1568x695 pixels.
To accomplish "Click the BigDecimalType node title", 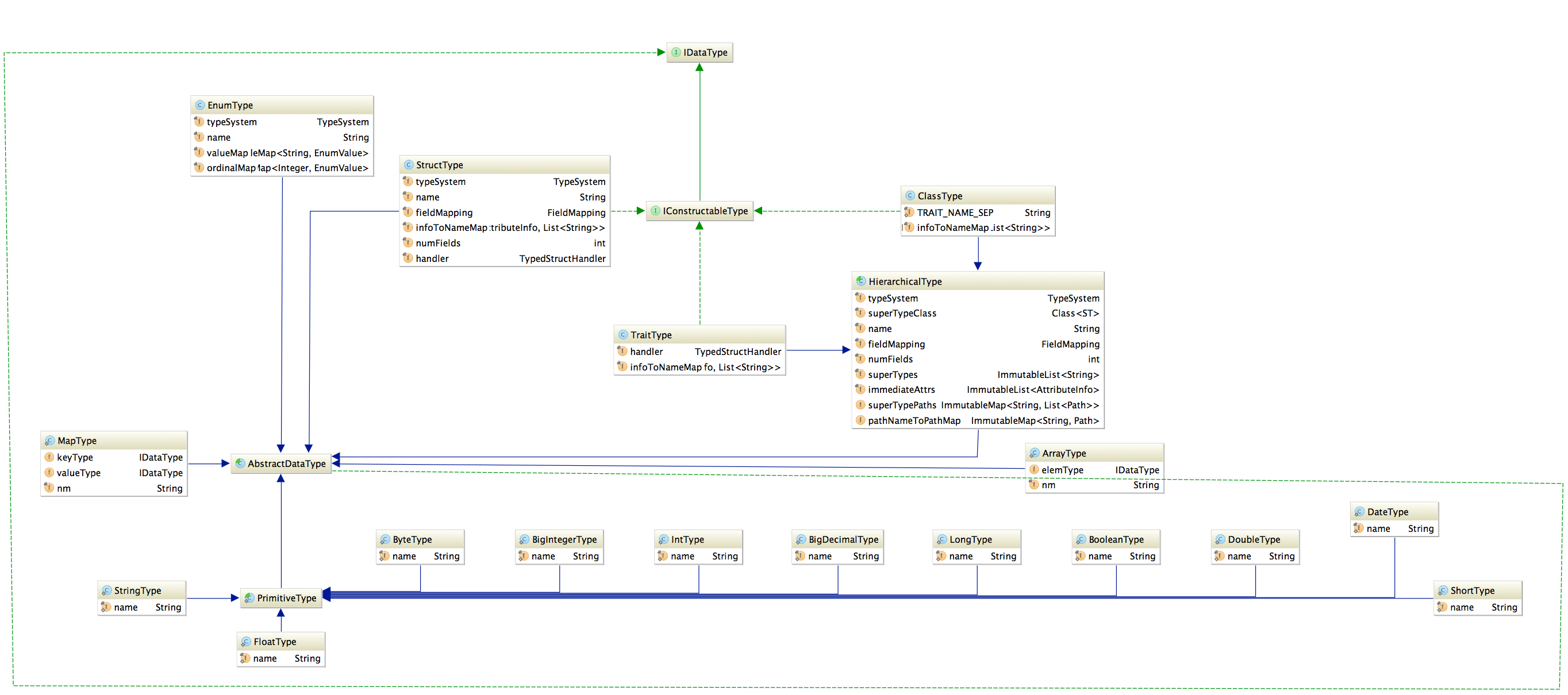I will click(843, 539).
